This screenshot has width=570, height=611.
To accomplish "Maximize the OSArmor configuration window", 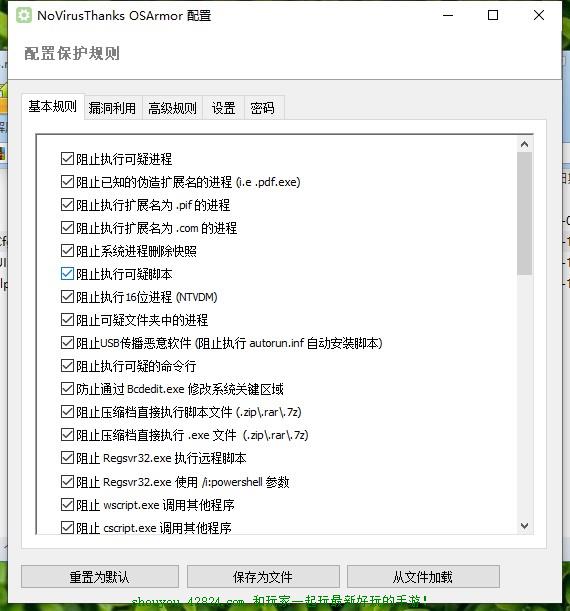I will (493, 16).
